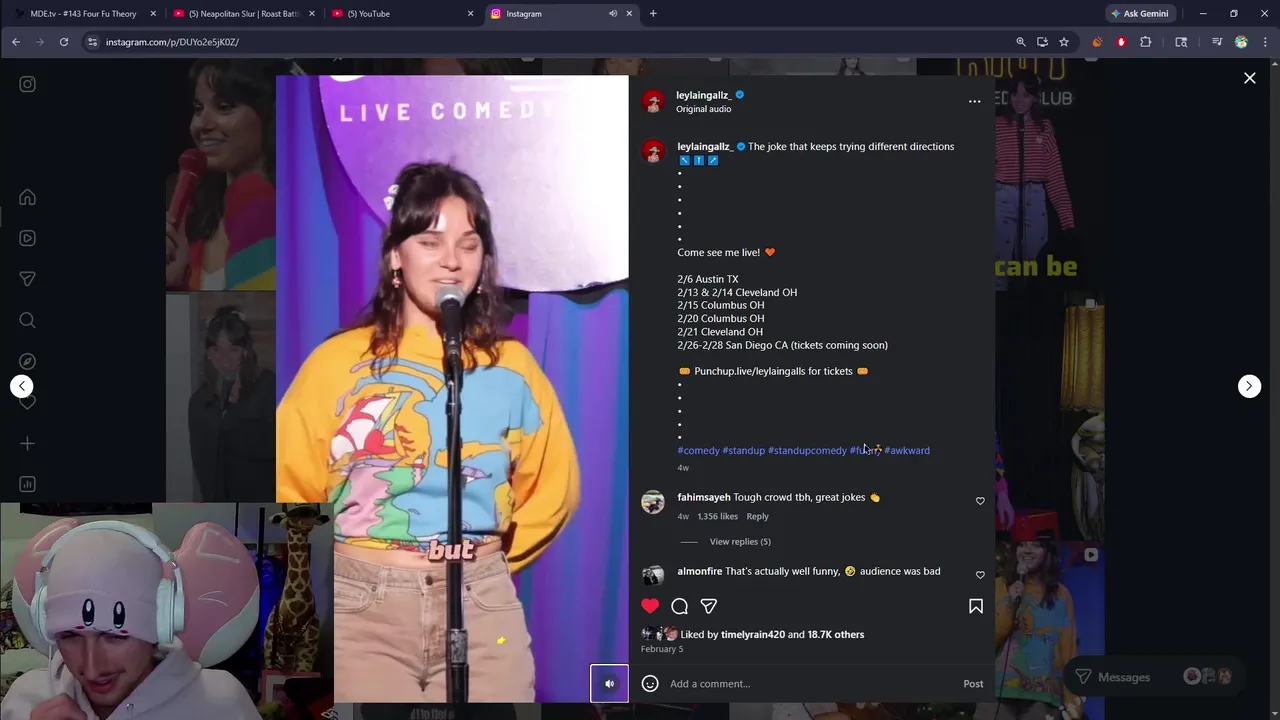Share the post with the paper plane icon

(x=708, y=606)
